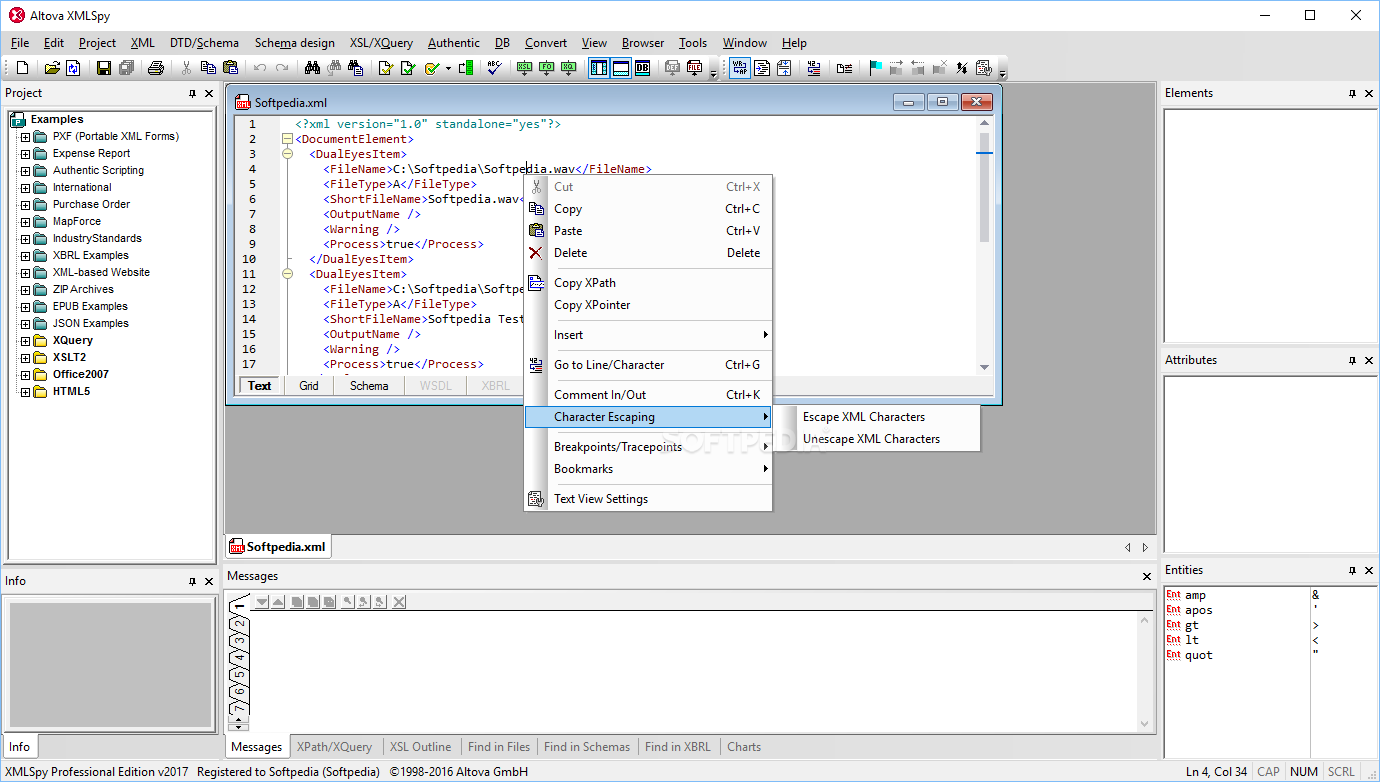The image size is (1380, 782).
Task: Select message tab number 3
Action: coord(239,639)
